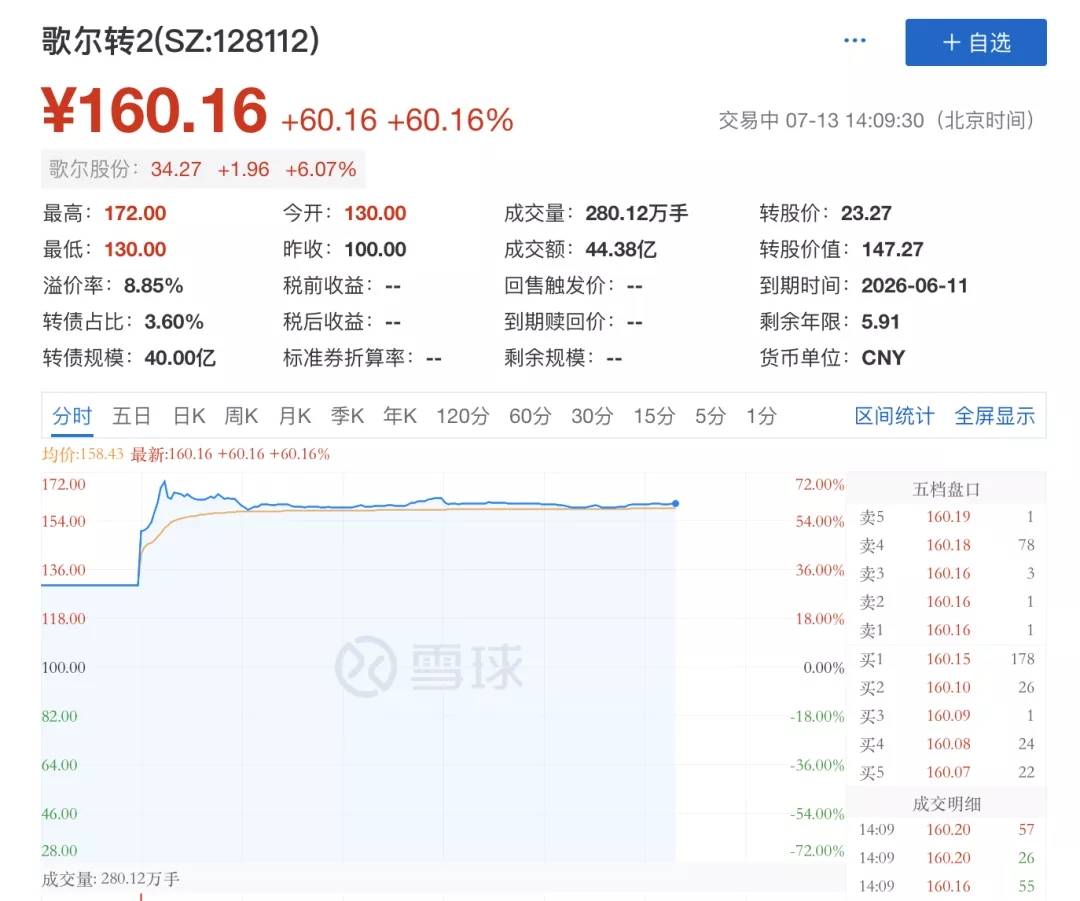
Task: Select the 买4 order row at 160.08
Action: (x=947, y=744)
